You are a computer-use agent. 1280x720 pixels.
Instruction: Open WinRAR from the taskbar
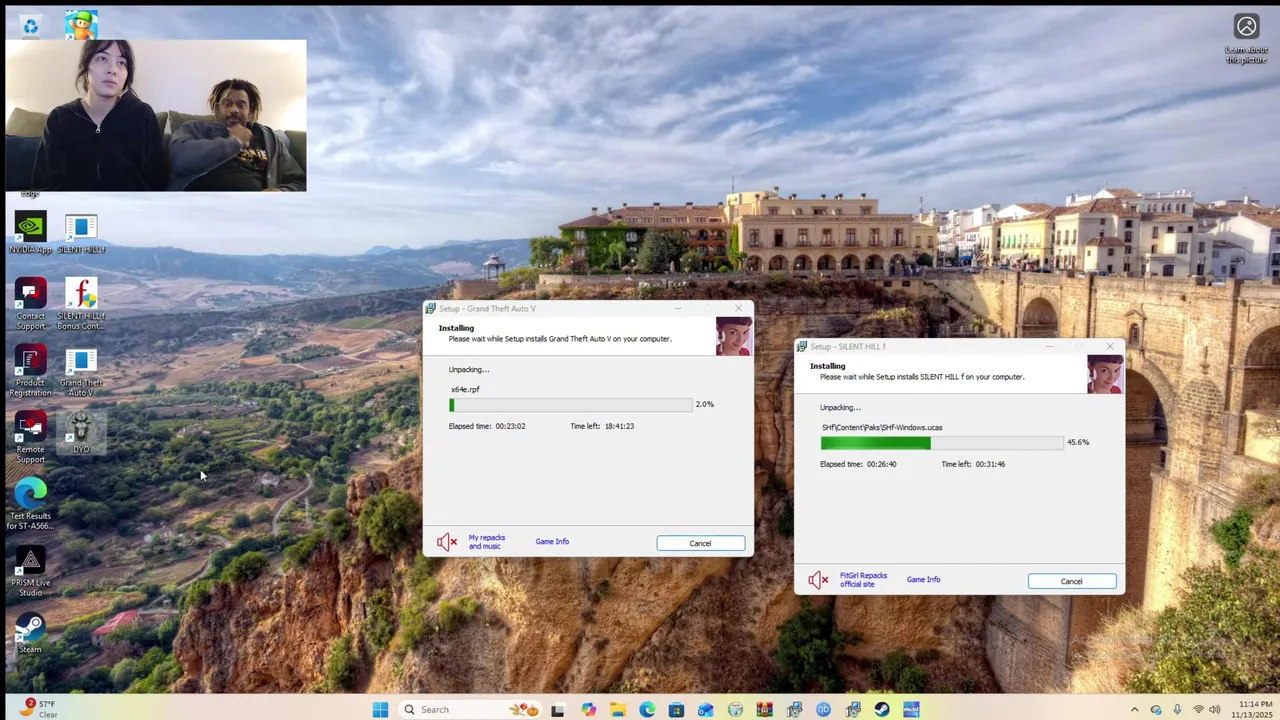[765, 710]
